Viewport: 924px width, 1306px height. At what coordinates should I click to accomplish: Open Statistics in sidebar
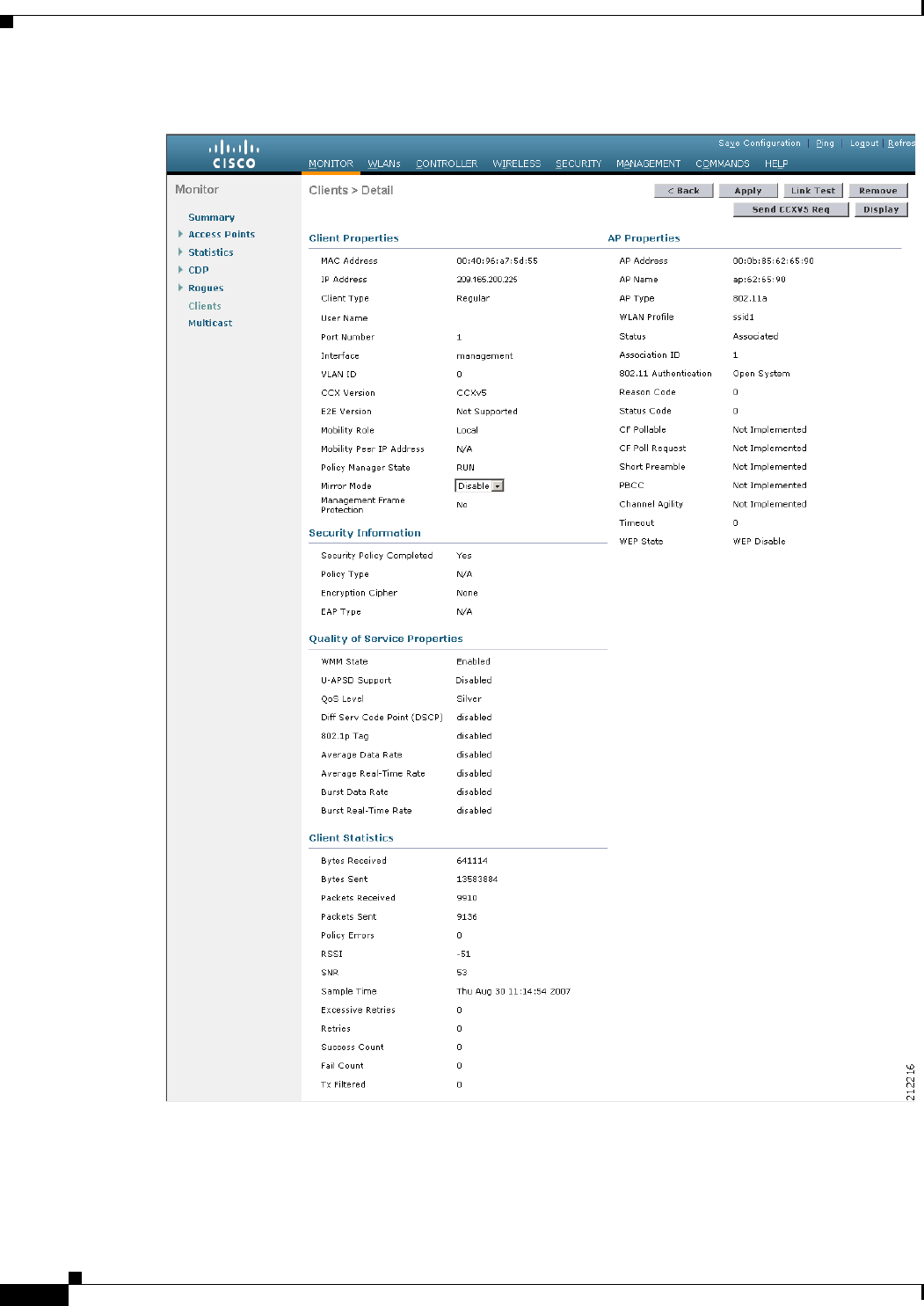click(211, 252)
